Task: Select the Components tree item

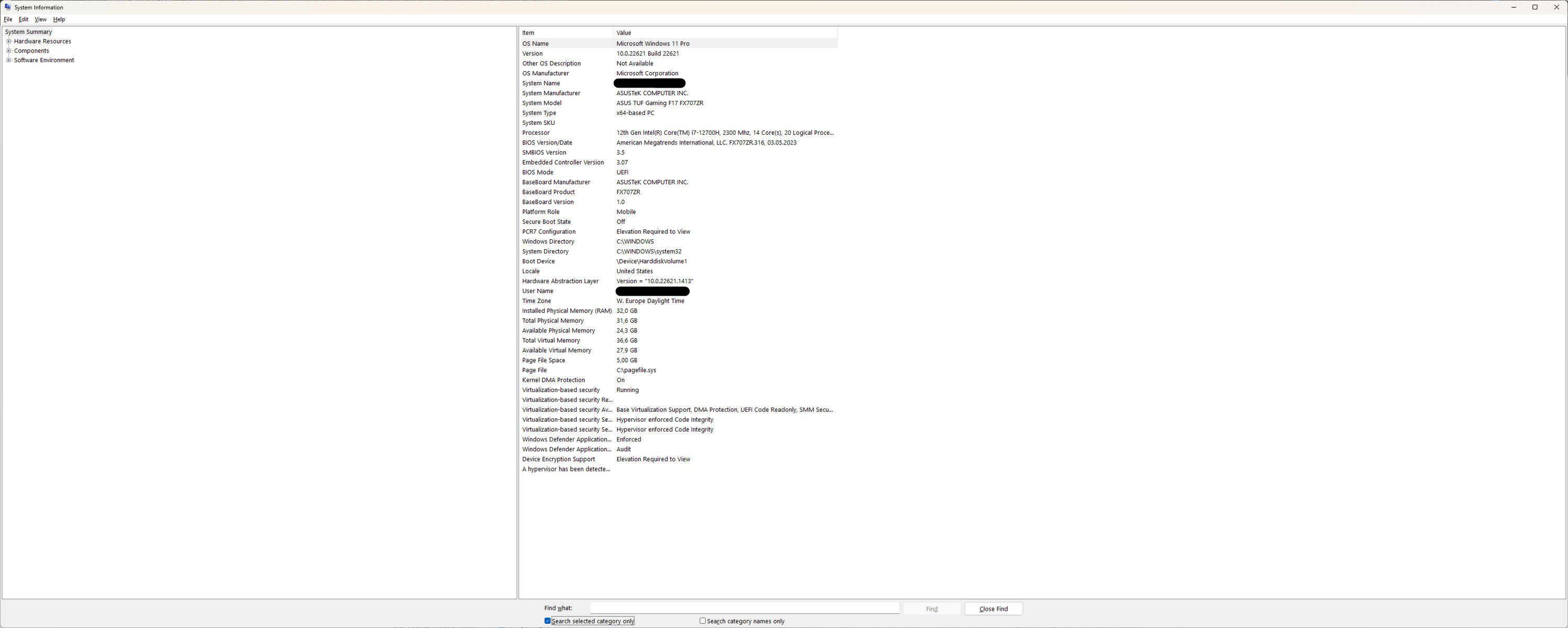Action: pos(32,51)
